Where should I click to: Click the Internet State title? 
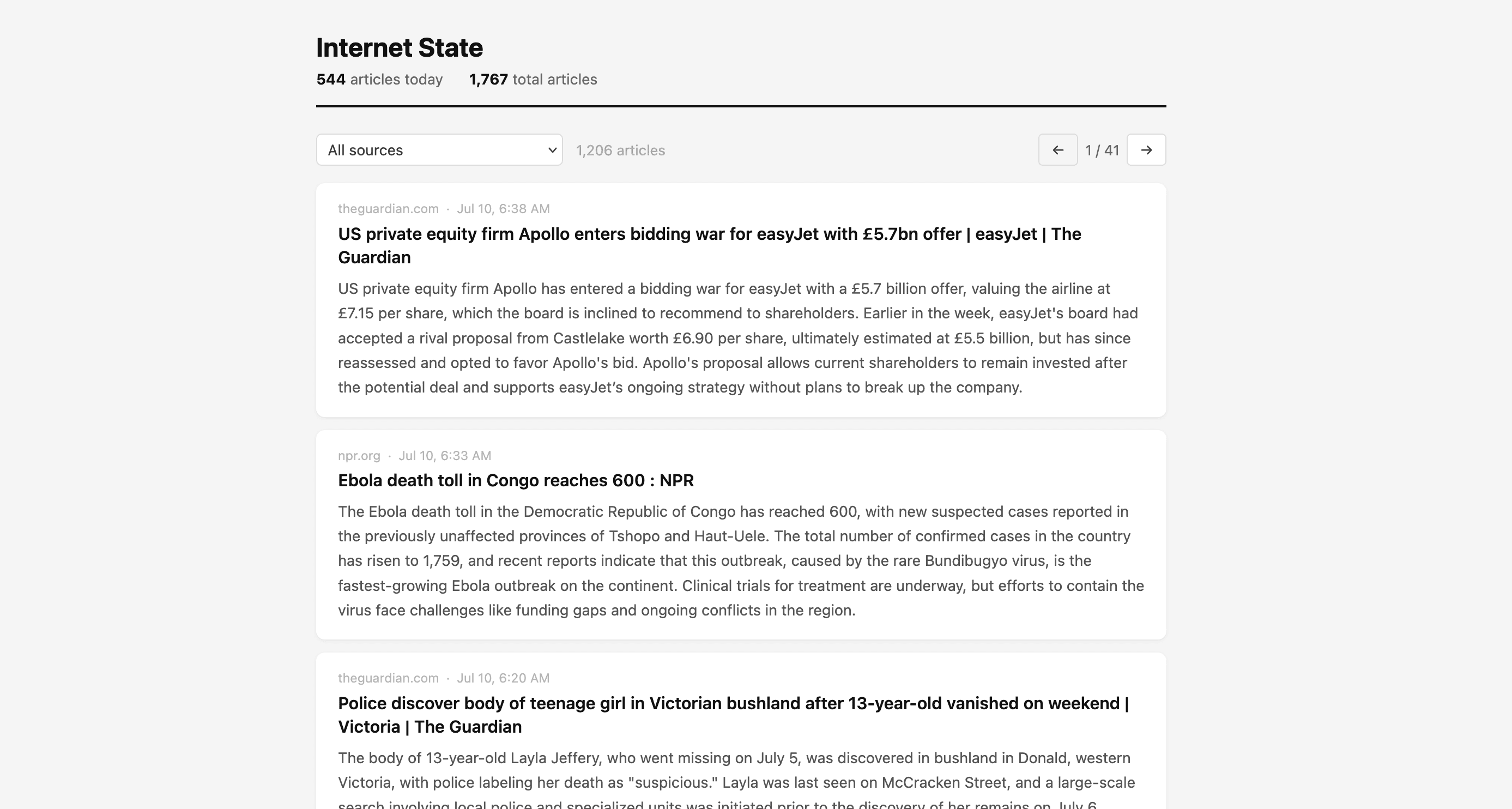[399, 47]
